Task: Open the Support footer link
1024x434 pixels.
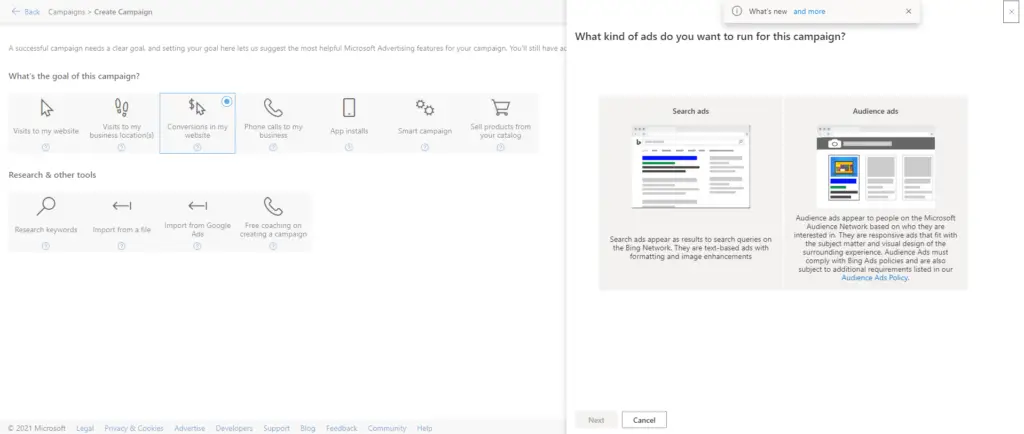Action: click(x=276, y=428)
